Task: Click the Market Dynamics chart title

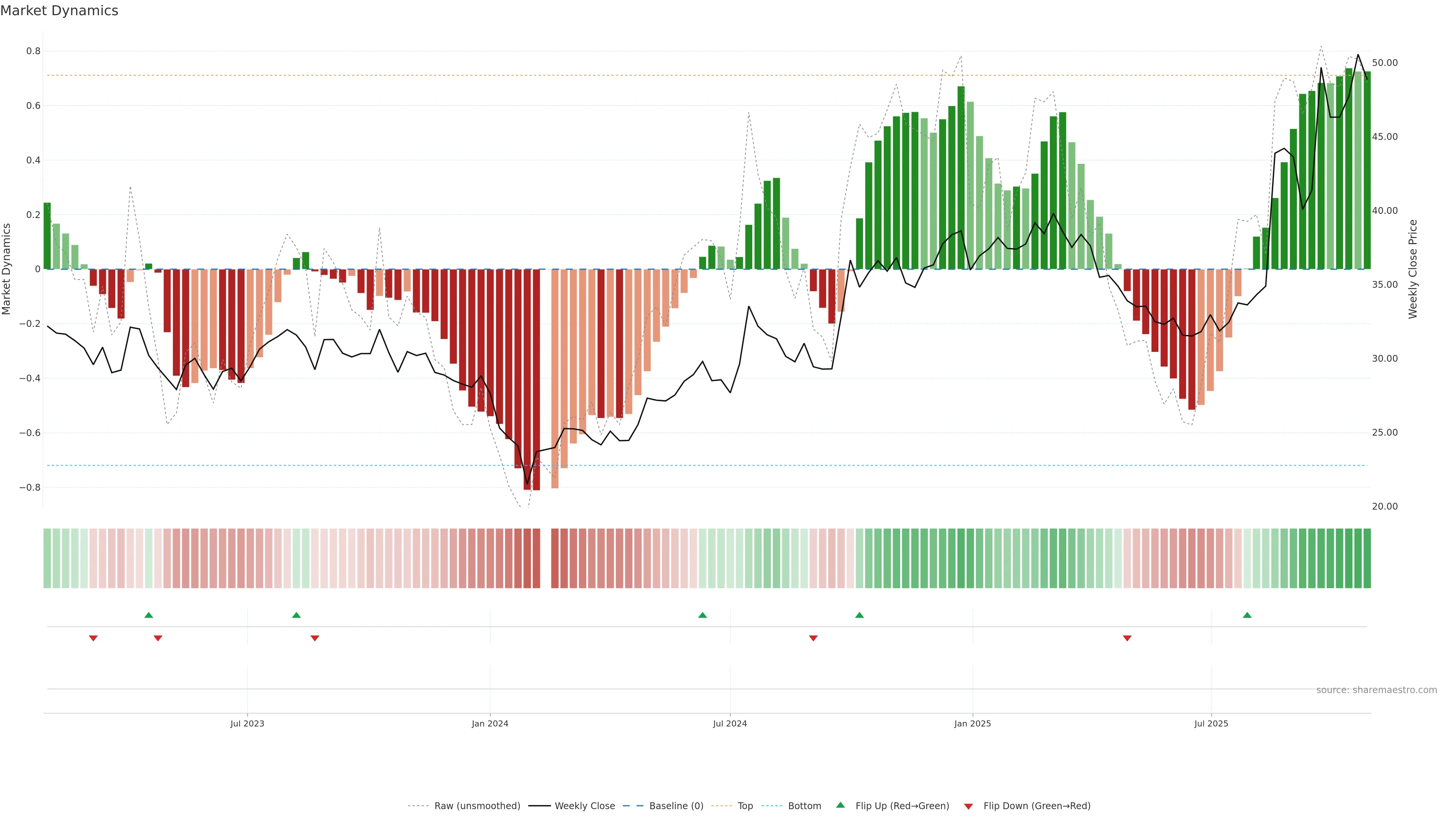Action: [60, 11]
